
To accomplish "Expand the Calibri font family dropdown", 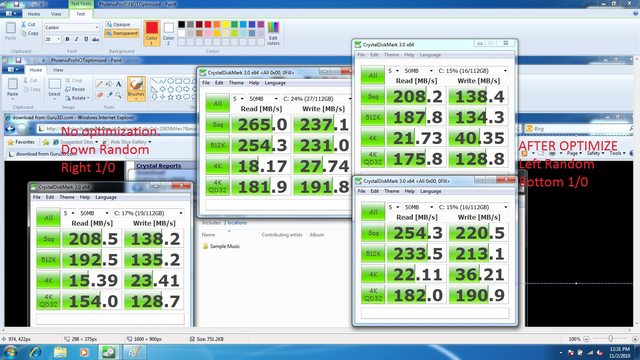I will tap(72, 28).
